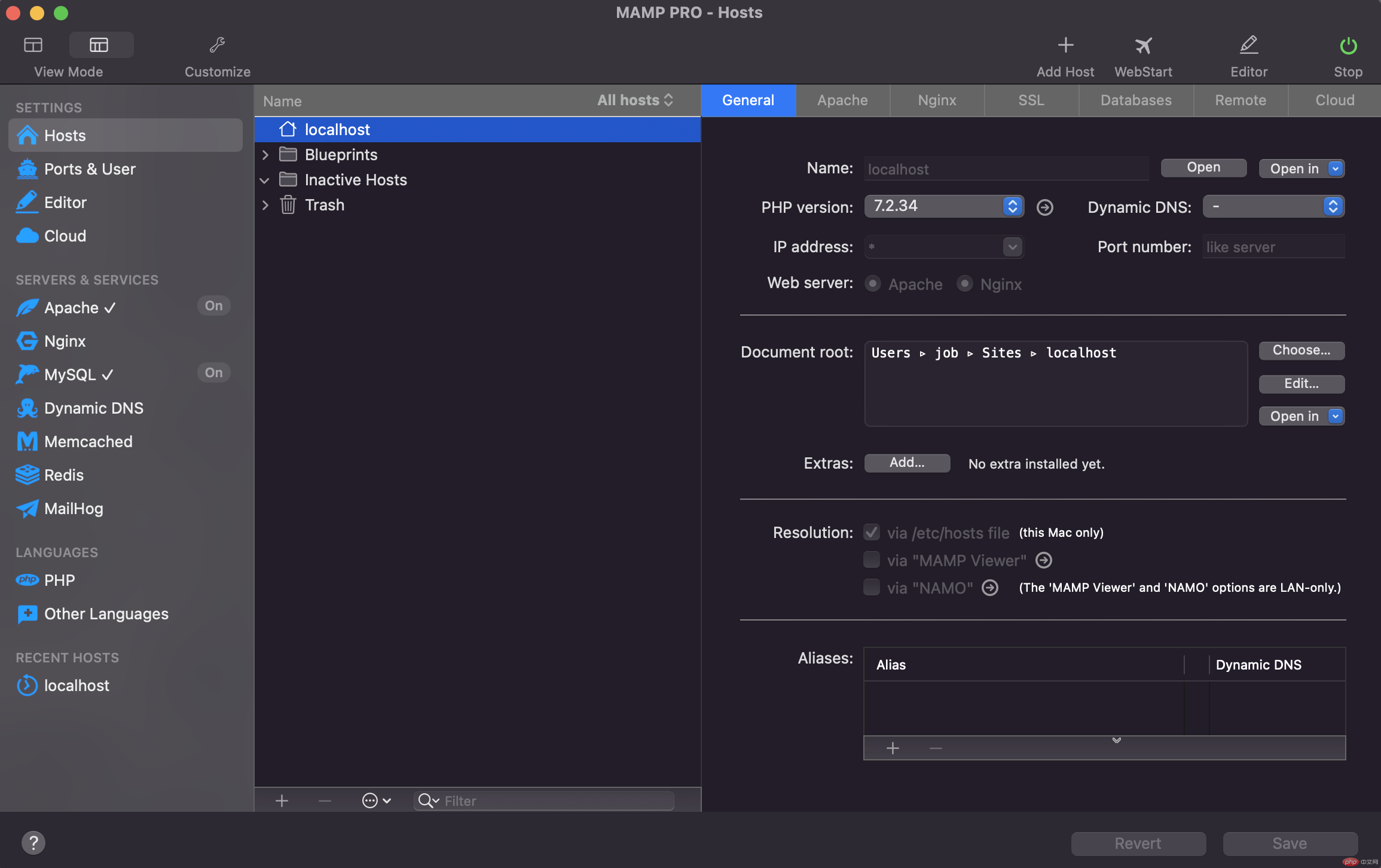
Task: Open Memcached service settings
Action: [126, 442]
